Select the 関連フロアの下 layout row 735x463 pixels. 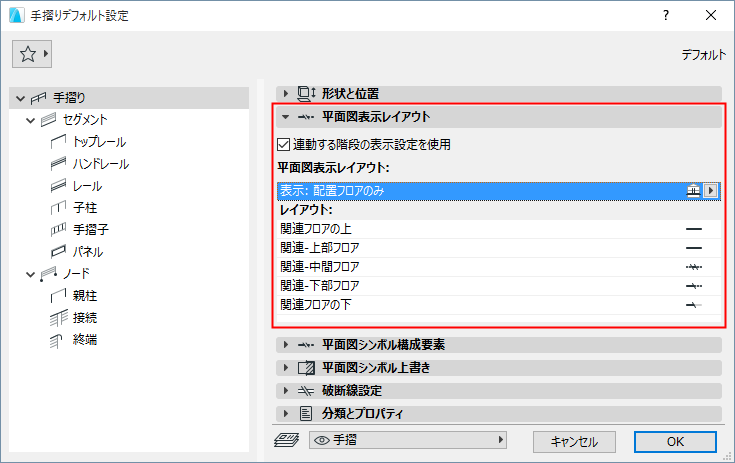point(499,305)
